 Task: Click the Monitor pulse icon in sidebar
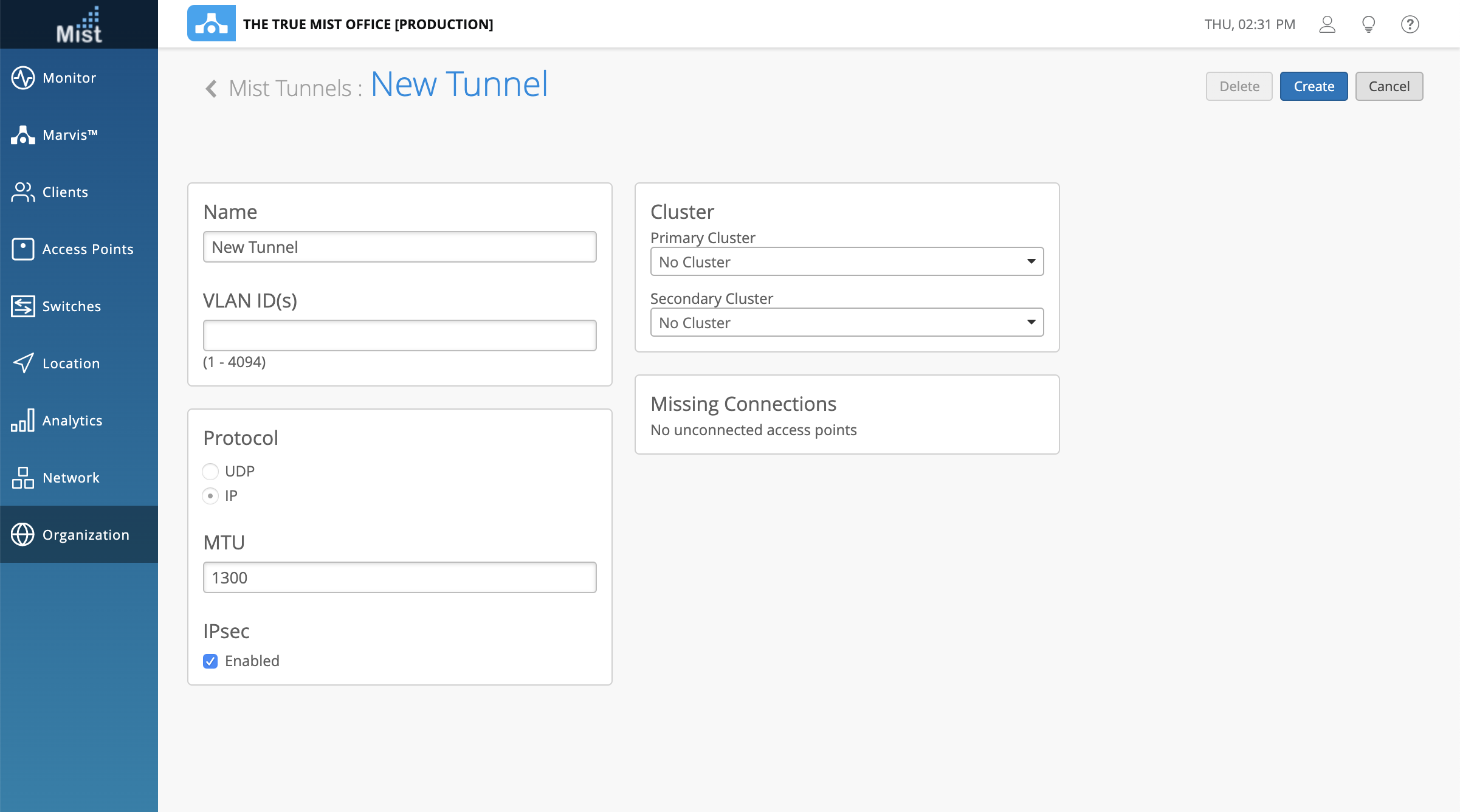click(22, 78)
